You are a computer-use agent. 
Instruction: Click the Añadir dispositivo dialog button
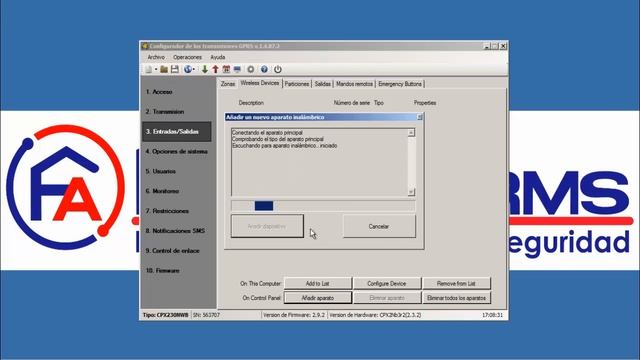pyautogui.click(x=267, y=226)
